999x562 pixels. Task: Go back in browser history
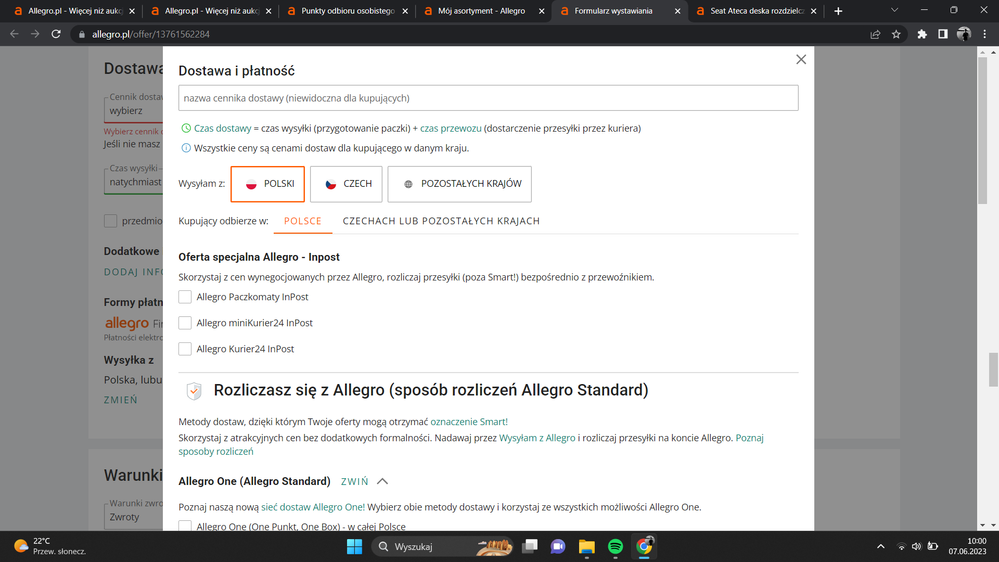click(14, 34)
